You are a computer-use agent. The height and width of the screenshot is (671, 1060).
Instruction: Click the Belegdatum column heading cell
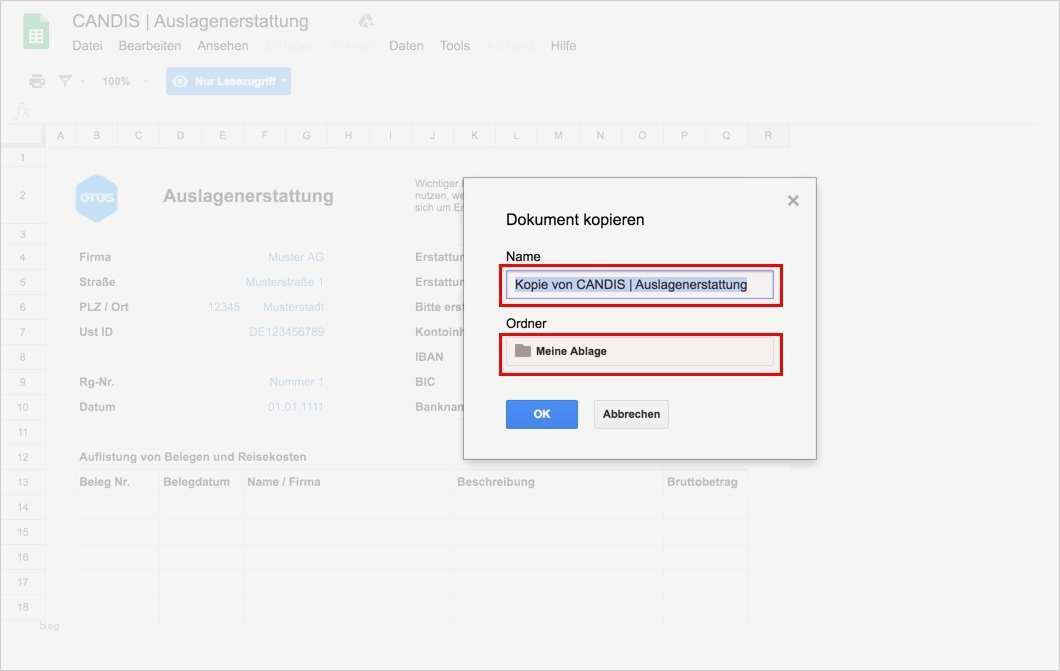pyautogui.click(x=196, y=482)
